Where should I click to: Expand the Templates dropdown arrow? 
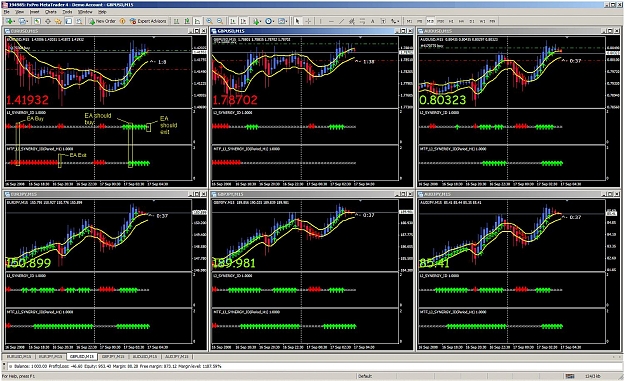point(286,21)
